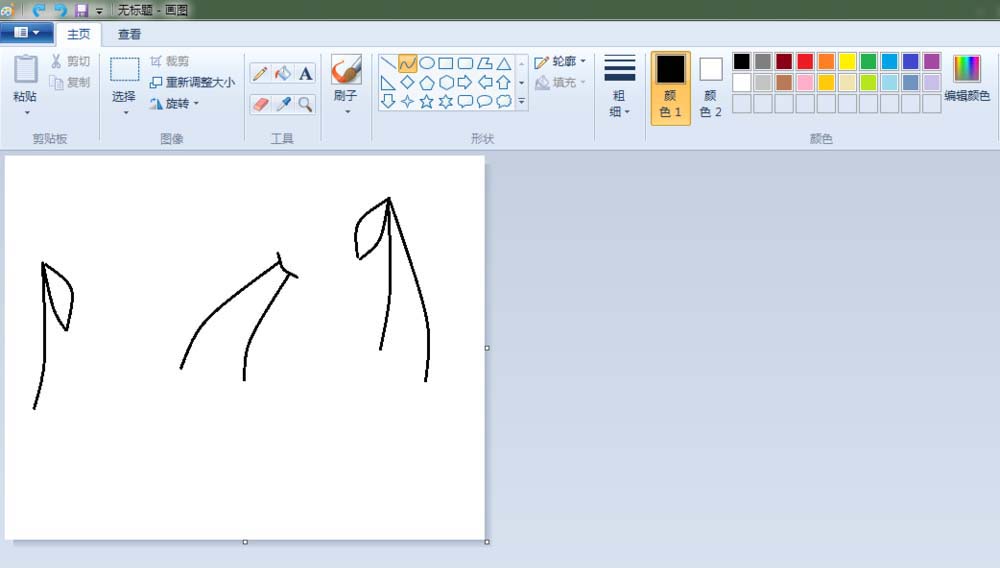Choose the Six-point star shape
1000x568 pixels.
pyautogui.click(x=446, y=101)
